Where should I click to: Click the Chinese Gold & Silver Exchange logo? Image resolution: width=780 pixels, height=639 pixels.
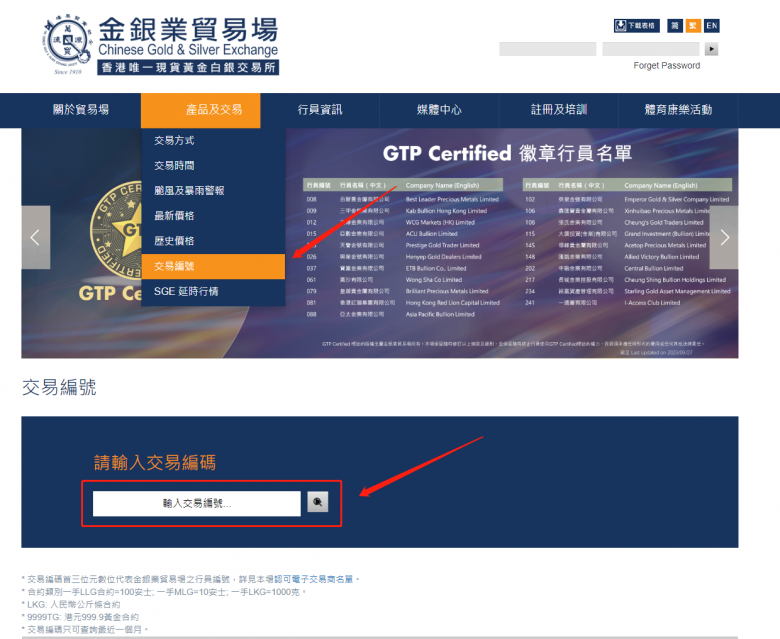tap(160, 45)
